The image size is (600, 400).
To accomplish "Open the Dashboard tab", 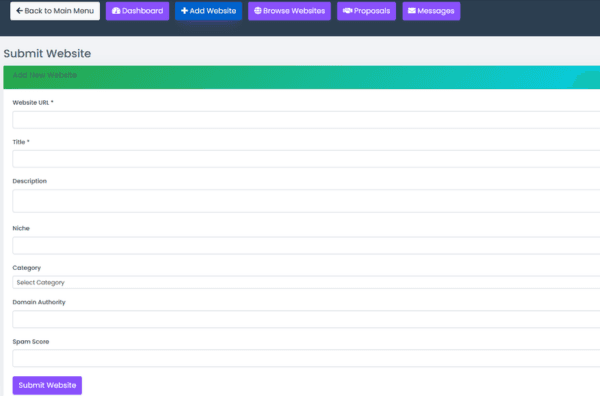I will [x=137, y=11].
